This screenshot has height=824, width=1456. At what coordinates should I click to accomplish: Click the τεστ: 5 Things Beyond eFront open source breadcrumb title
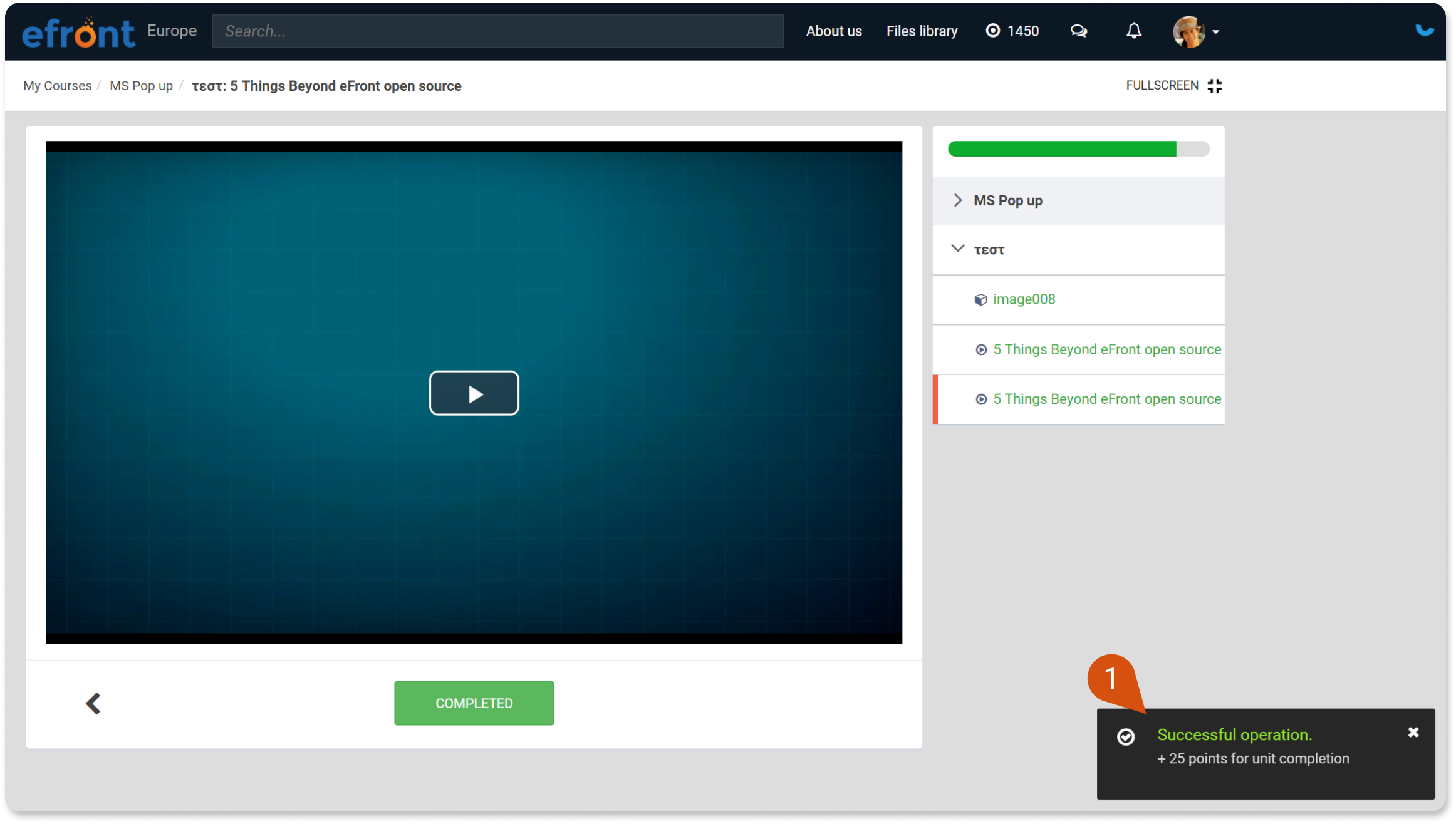pos(326,86)
